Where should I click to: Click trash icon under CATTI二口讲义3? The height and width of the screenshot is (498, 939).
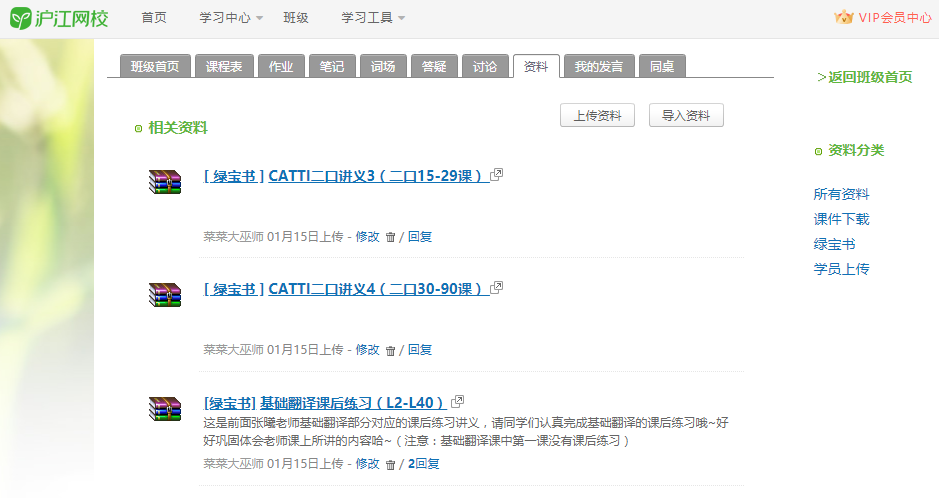pos(390,238)
